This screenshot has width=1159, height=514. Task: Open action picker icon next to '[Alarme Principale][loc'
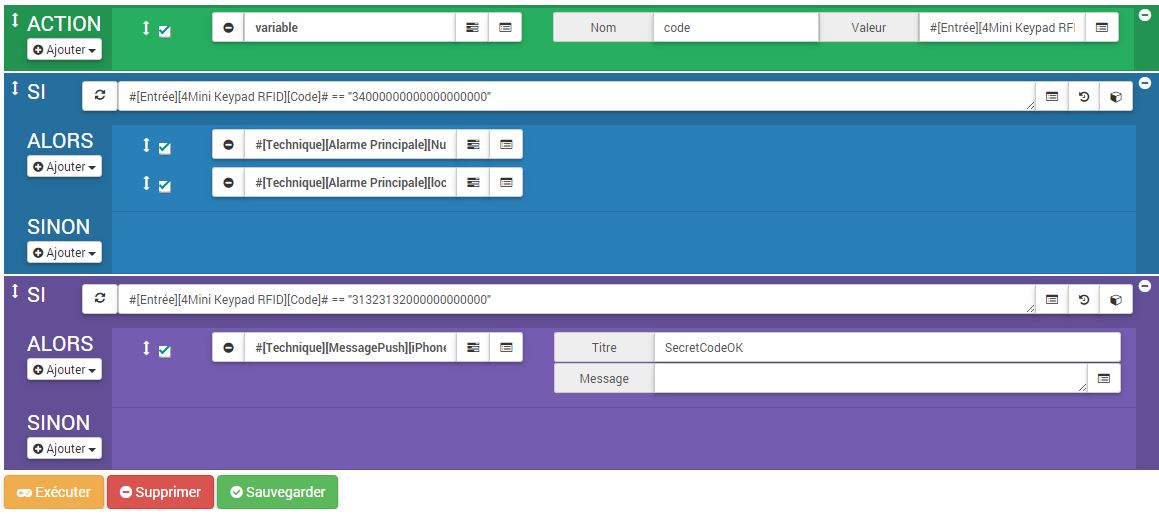pos(473,182)
